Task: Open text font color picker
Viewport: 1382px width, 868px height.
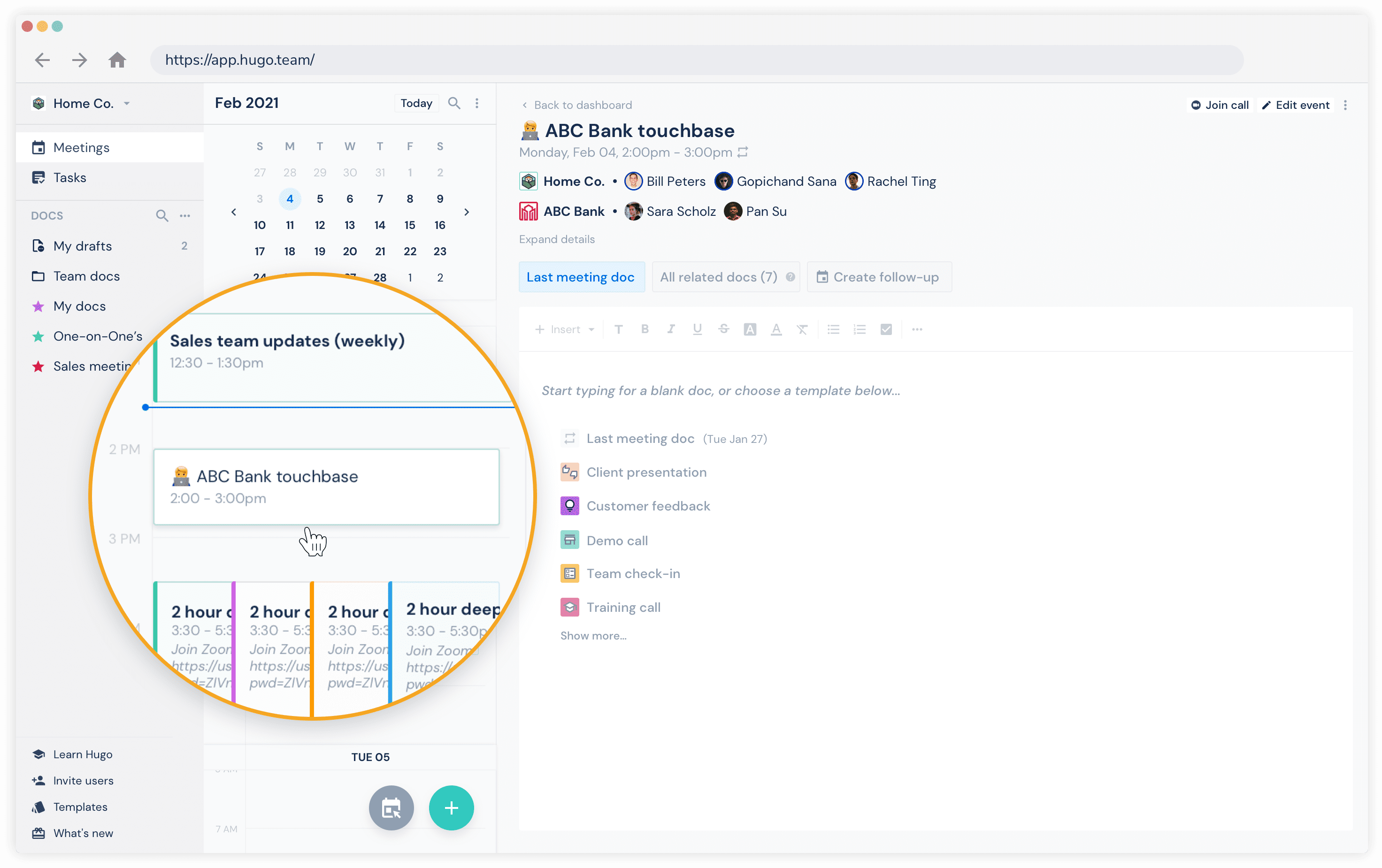Action: tap(776, 329)
